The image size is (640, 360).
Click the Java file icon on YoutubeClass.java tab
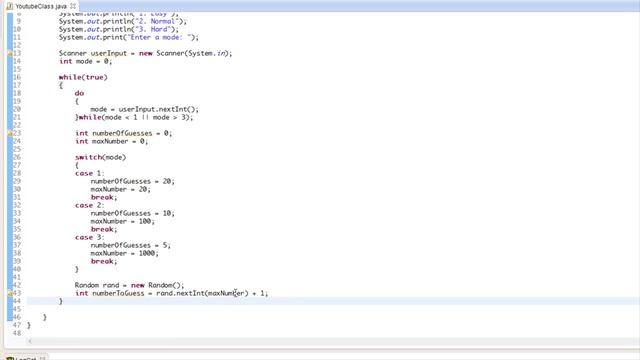[x=10, y=6]
